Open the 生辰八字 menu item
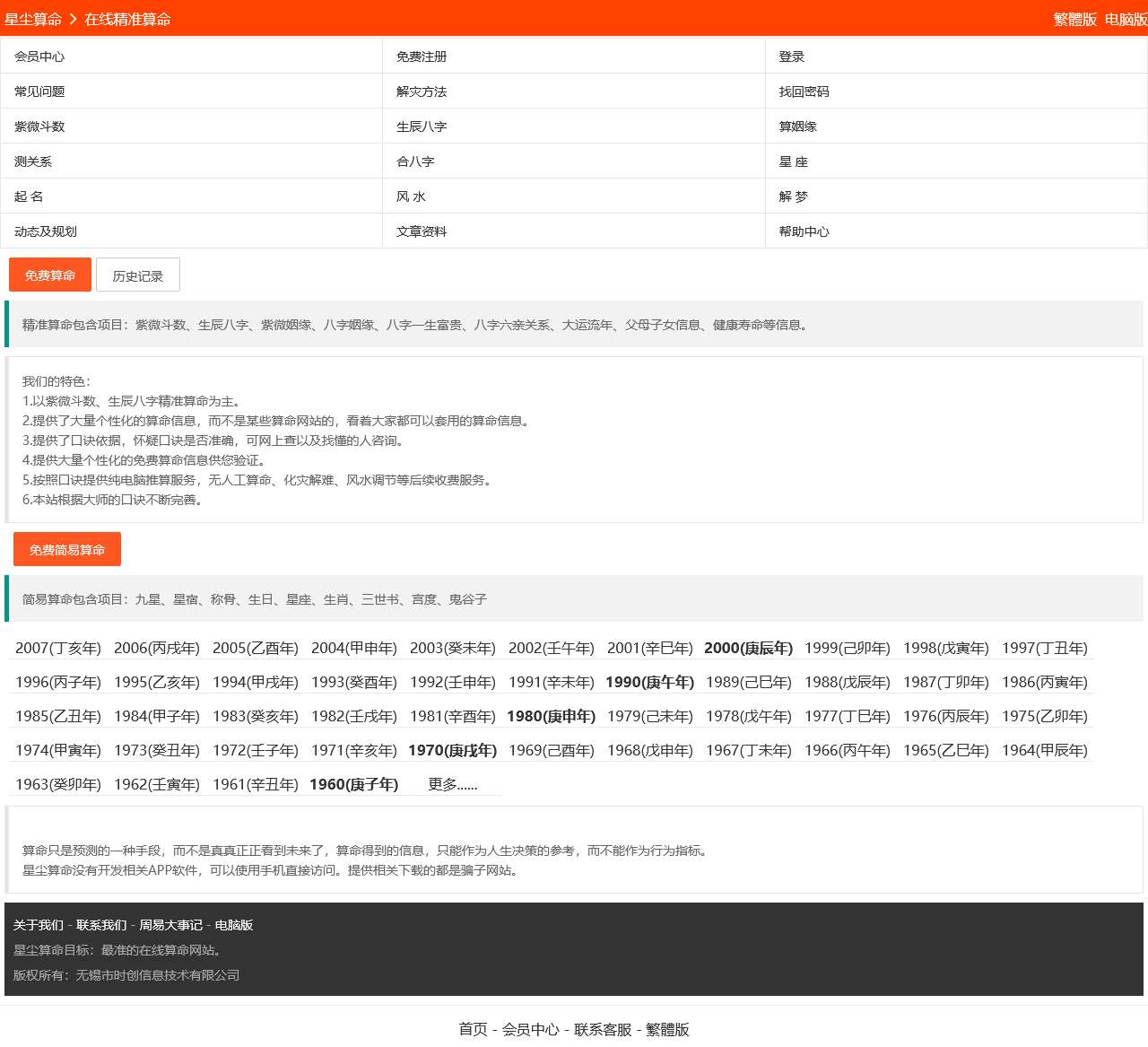Screen dimensions: 1148x1047 click(422, 127)
